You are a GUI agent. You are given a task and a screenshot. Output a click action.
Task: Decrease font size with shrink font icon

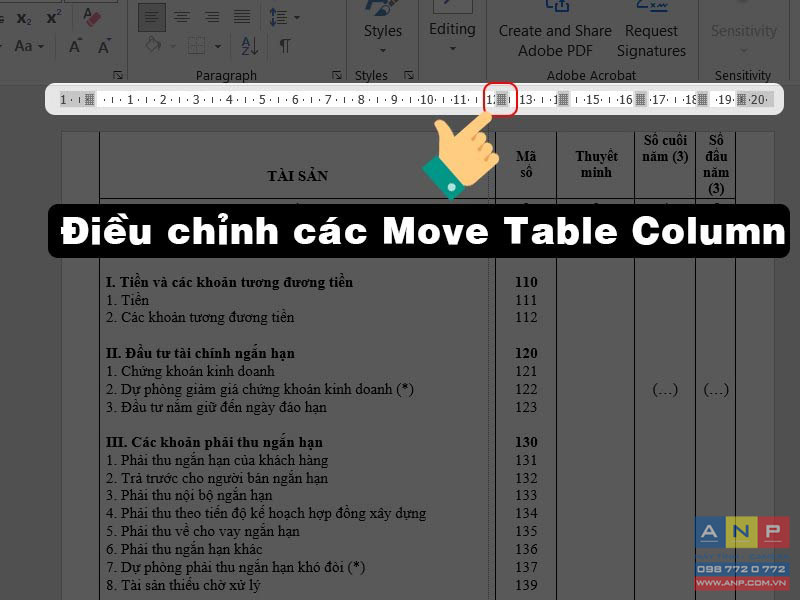104,46
